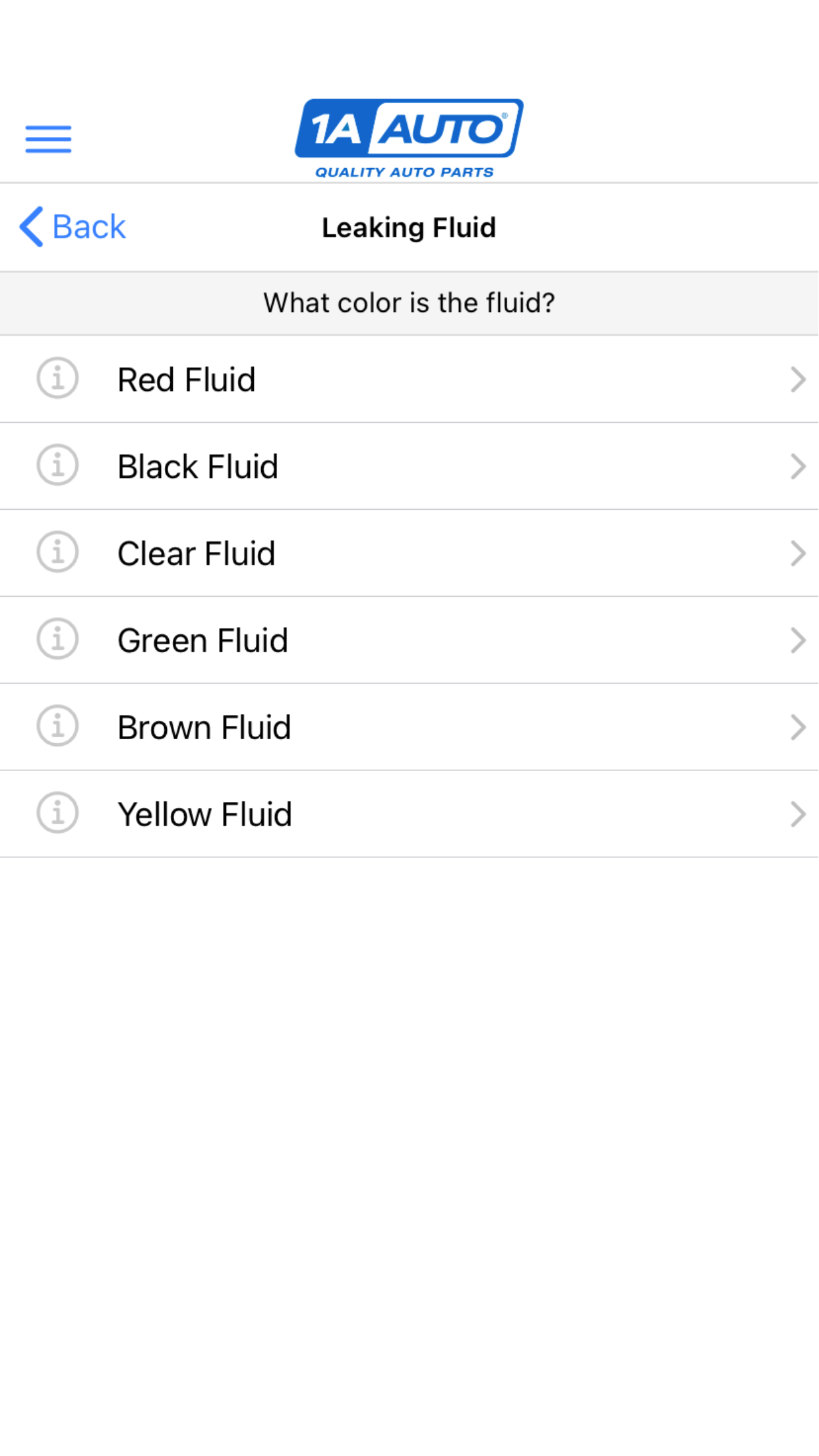Viewport: 819px width, 1456px height.
Task: Show info for Brown Fluid
Action: click(x=57, y=727)
